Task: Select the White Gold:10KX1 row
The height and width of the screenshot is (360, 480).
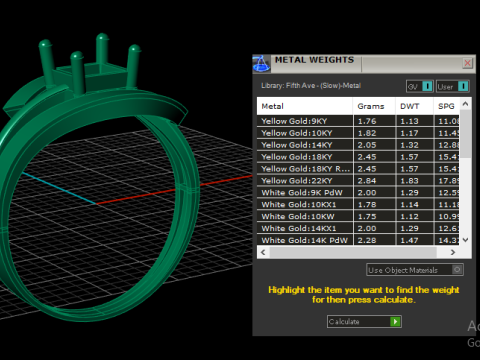Action: point(358,205)
